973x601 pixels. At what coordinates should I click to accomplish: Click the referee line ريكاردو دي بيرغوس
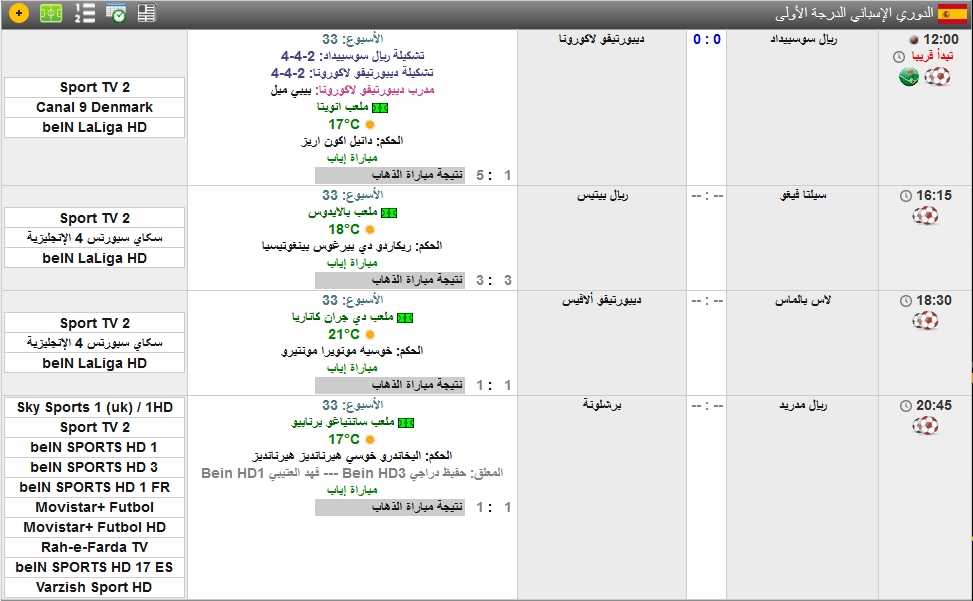(352, 246)
